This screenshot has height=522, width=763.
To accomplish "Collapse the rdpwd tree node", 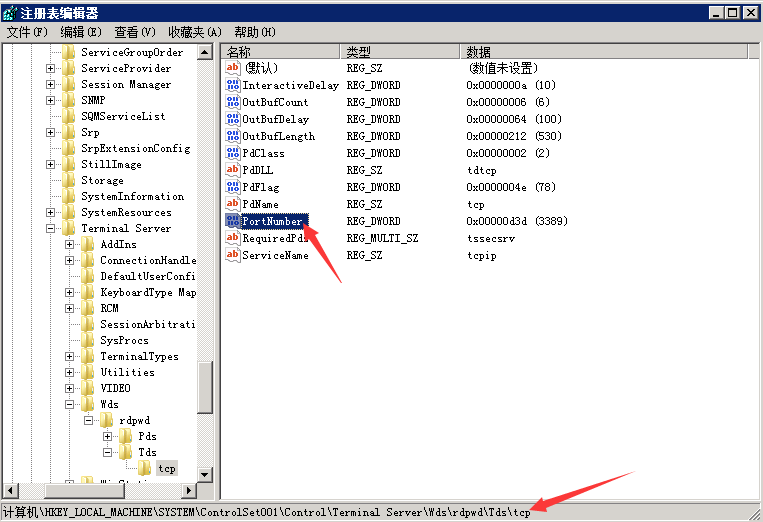I will click(88, 420).
